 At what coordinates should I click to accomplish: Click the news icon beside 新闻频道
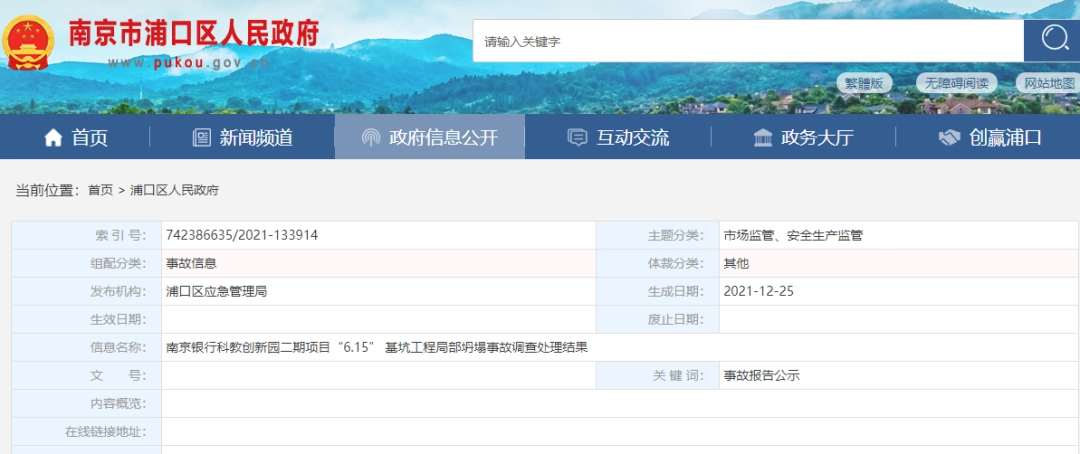pyautogui.click(x=201, y=138)
